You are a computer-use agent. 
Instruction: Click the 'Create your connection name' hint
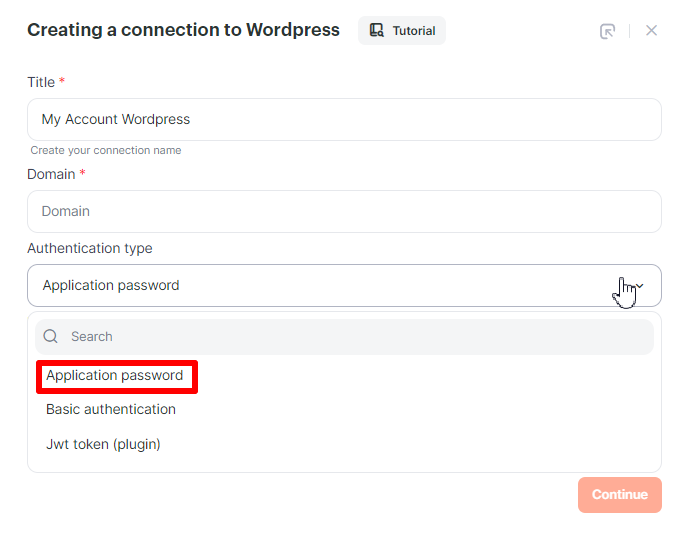point(106,151)
